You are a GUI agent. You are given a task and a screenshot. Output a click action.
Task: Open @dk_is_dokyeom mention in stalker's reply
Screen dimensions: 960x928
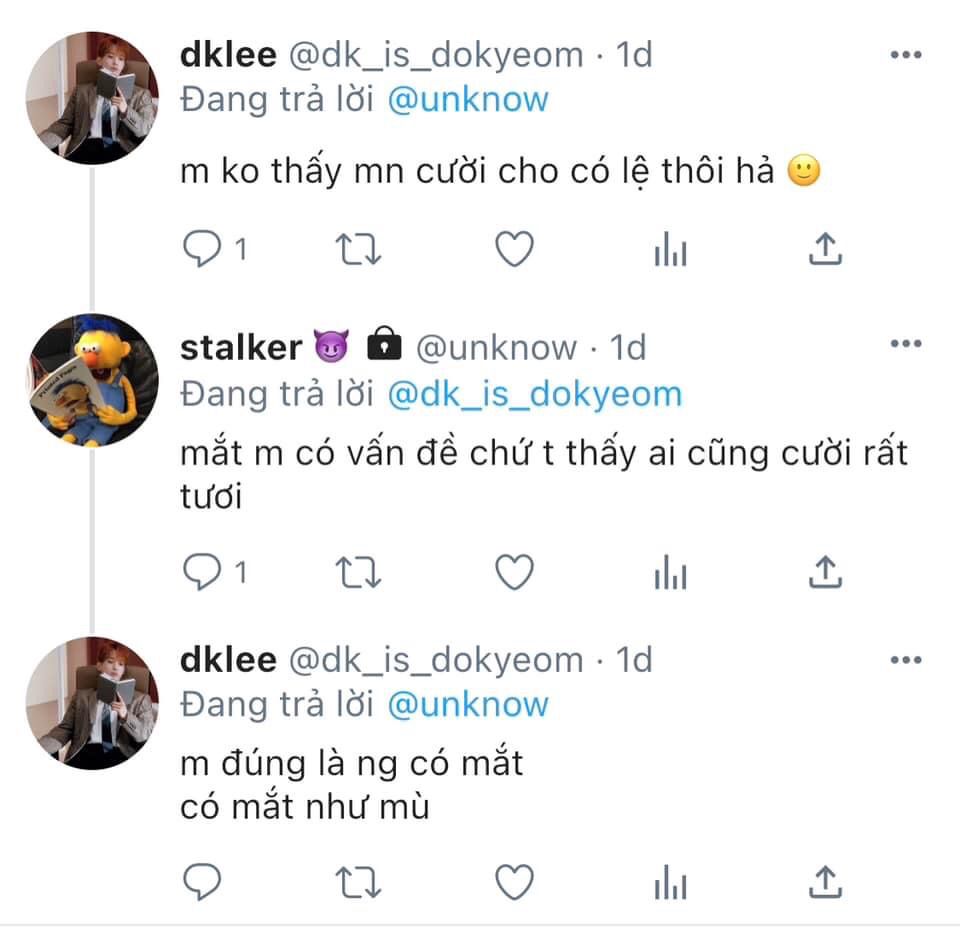tap(535, 394)
